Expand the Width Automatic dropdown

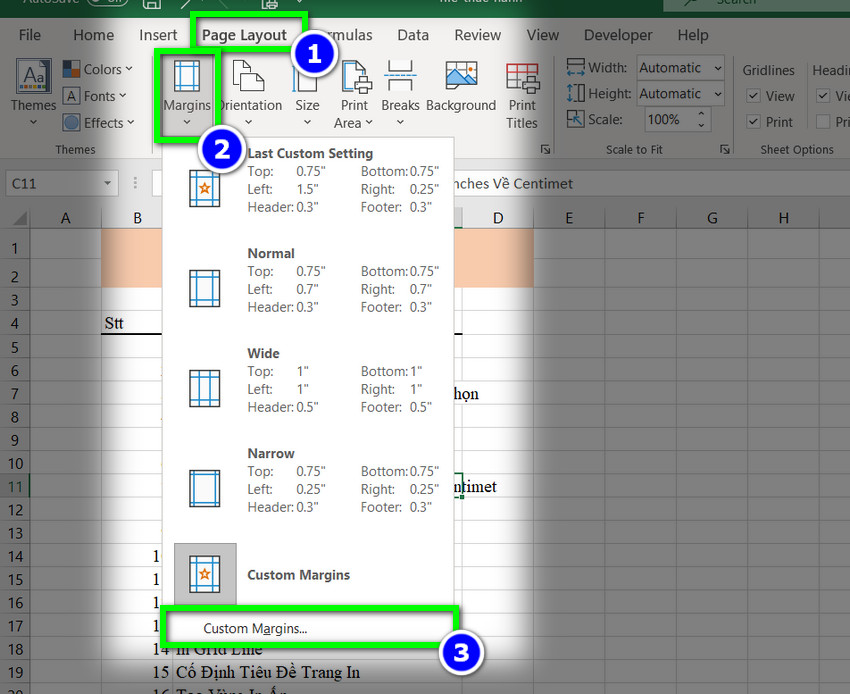pos(718,68)
